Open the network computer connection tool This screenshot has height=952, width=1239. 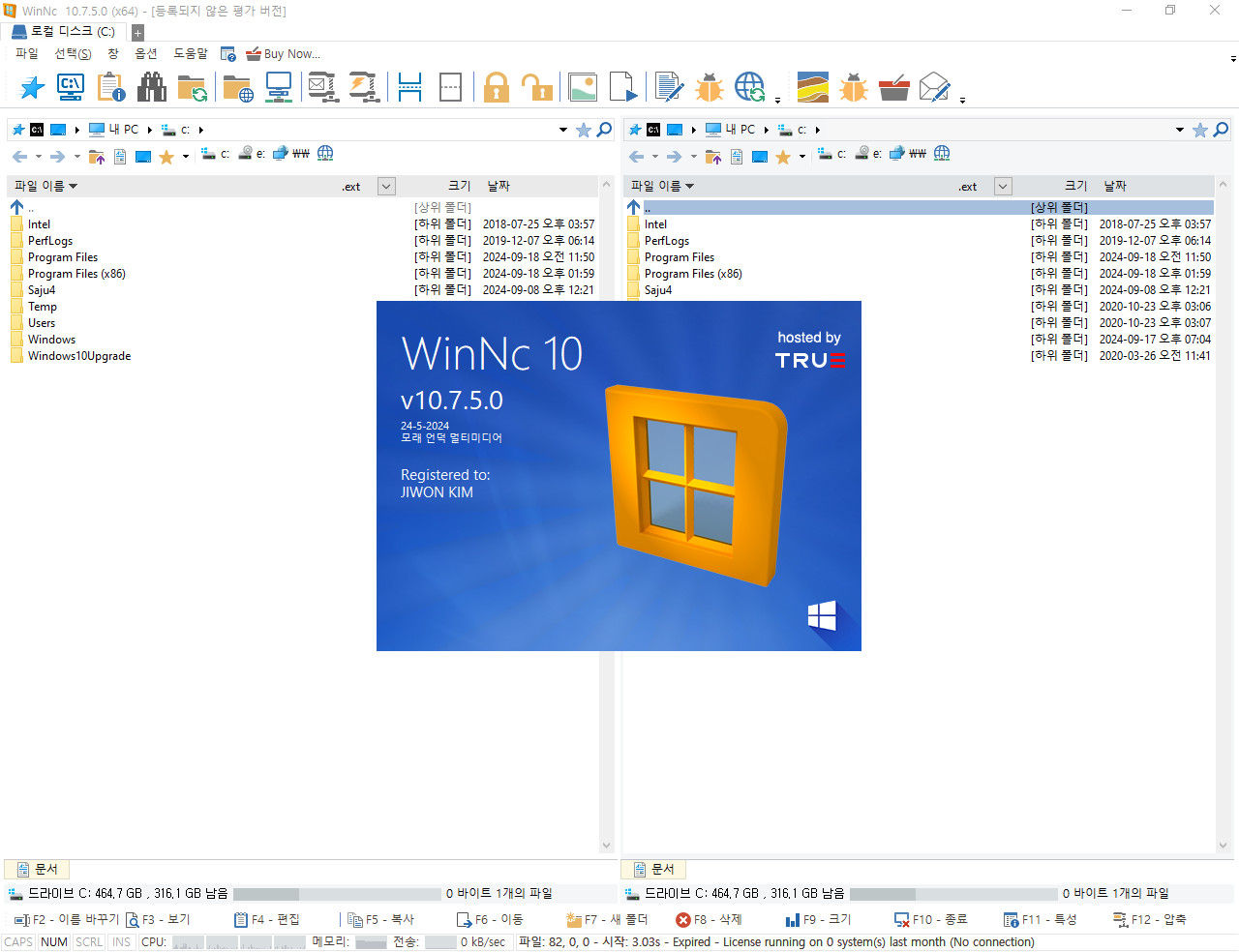(279, 88)
